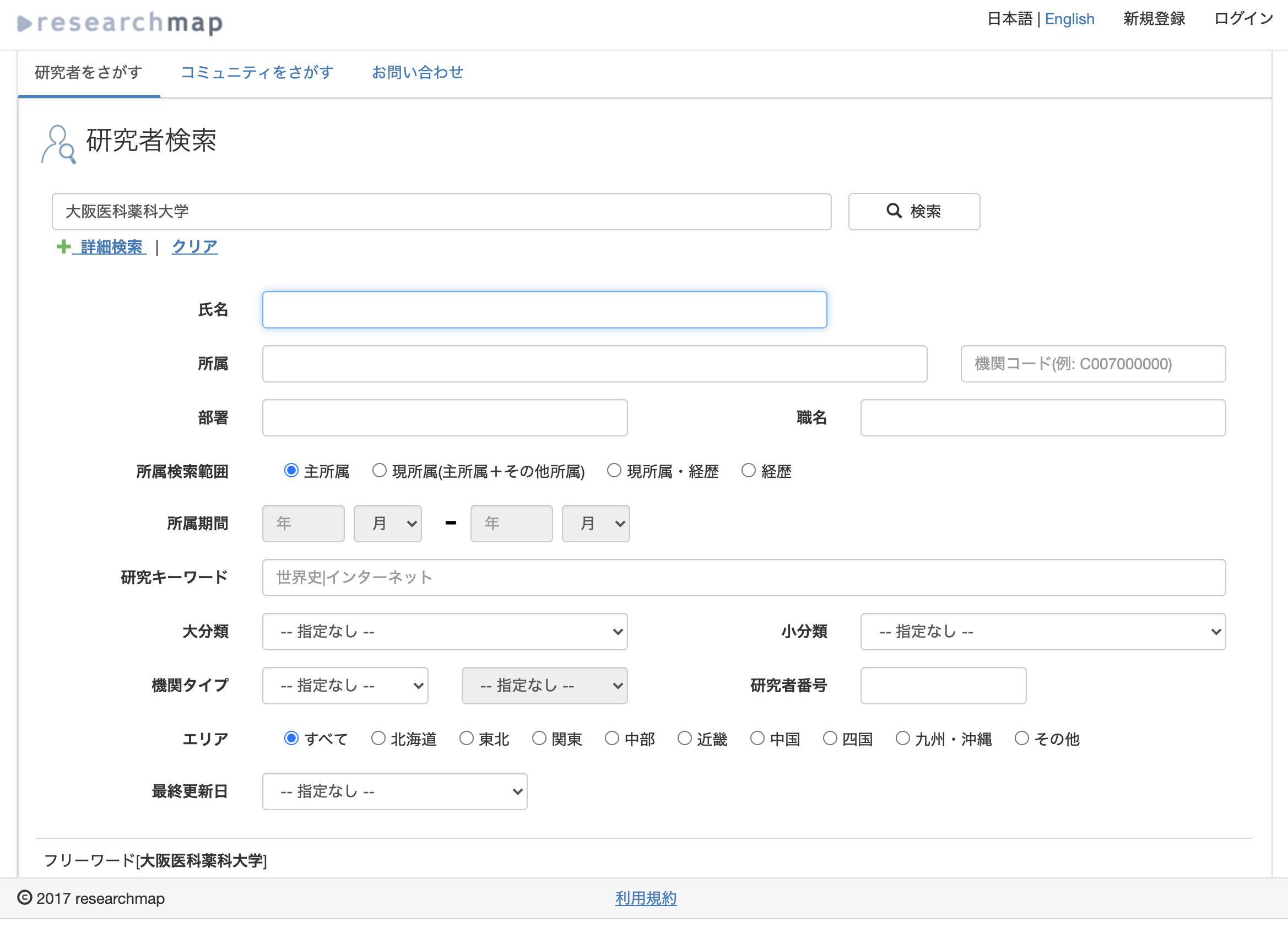
Task: Select 中部 area radio button
Action: (611, 738)
